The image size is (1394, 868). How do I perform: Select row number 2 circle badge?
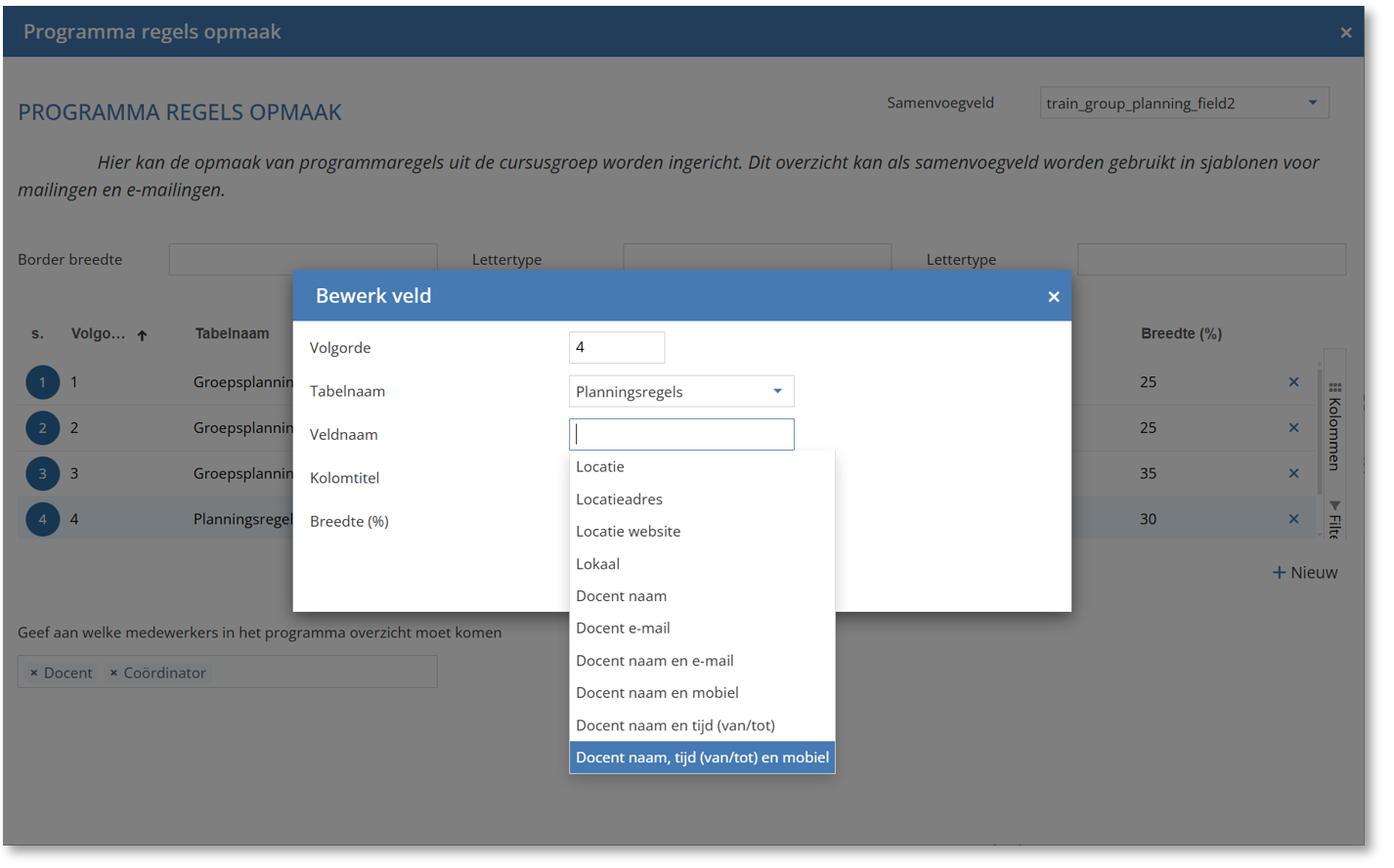(x=42, y=428)
